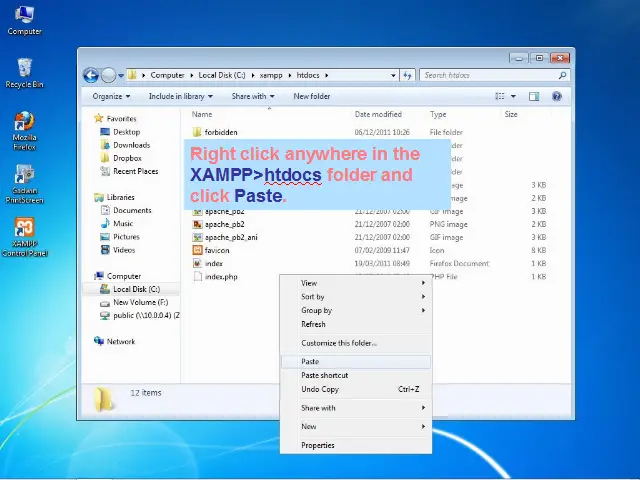Image resolution: width=640 pixels, height=480 pixels.
Task: Open Favorites star in navigation pane
Action: (x=98, y=118)
